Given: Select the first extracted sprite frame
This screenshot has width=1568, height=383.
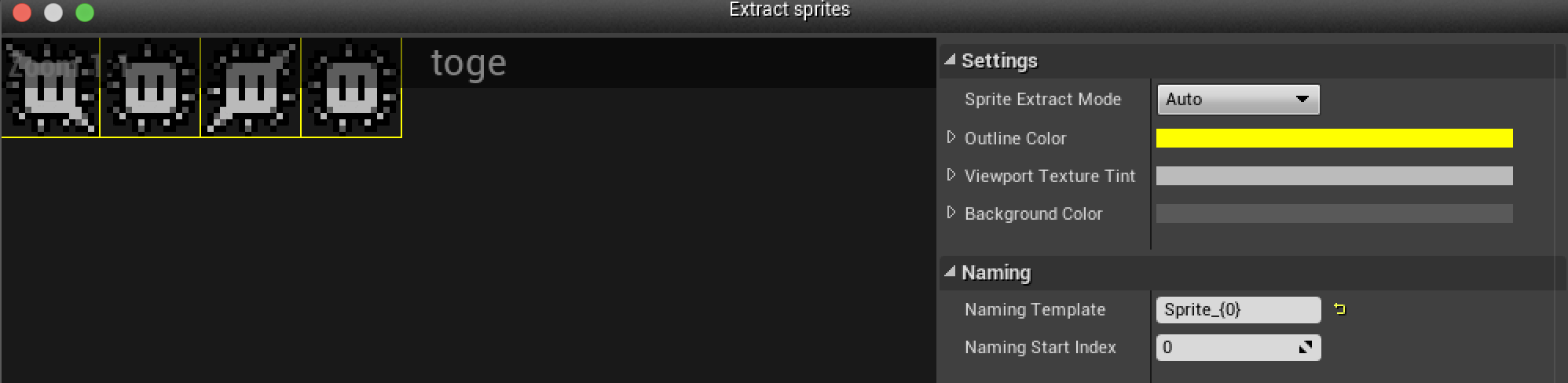Looking at the screenshot, I should tap(50, 87).
